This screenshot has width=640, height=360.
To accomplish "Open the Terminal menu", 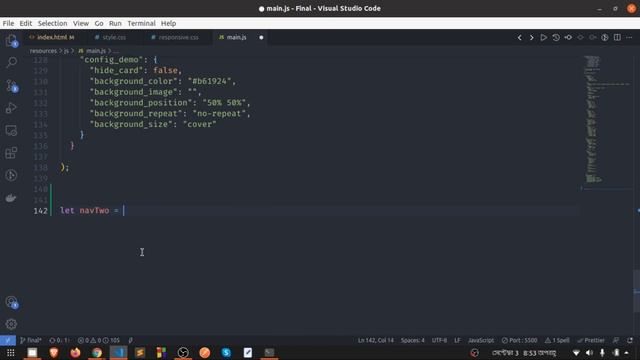I will (x=141, y=23).
